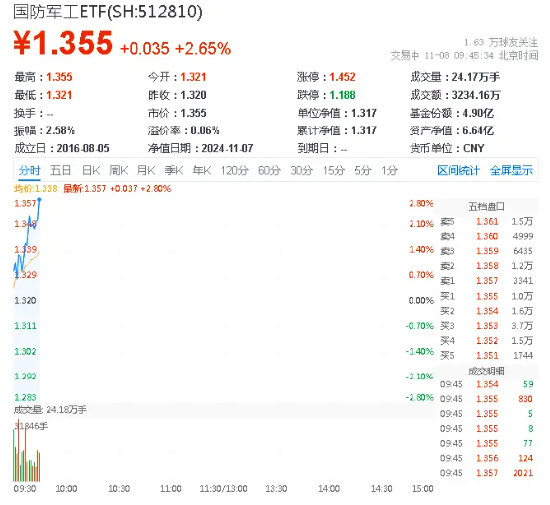Click the current price ¥1.355
The width and height of the screenshot is (550, 505).
[63, 43]
